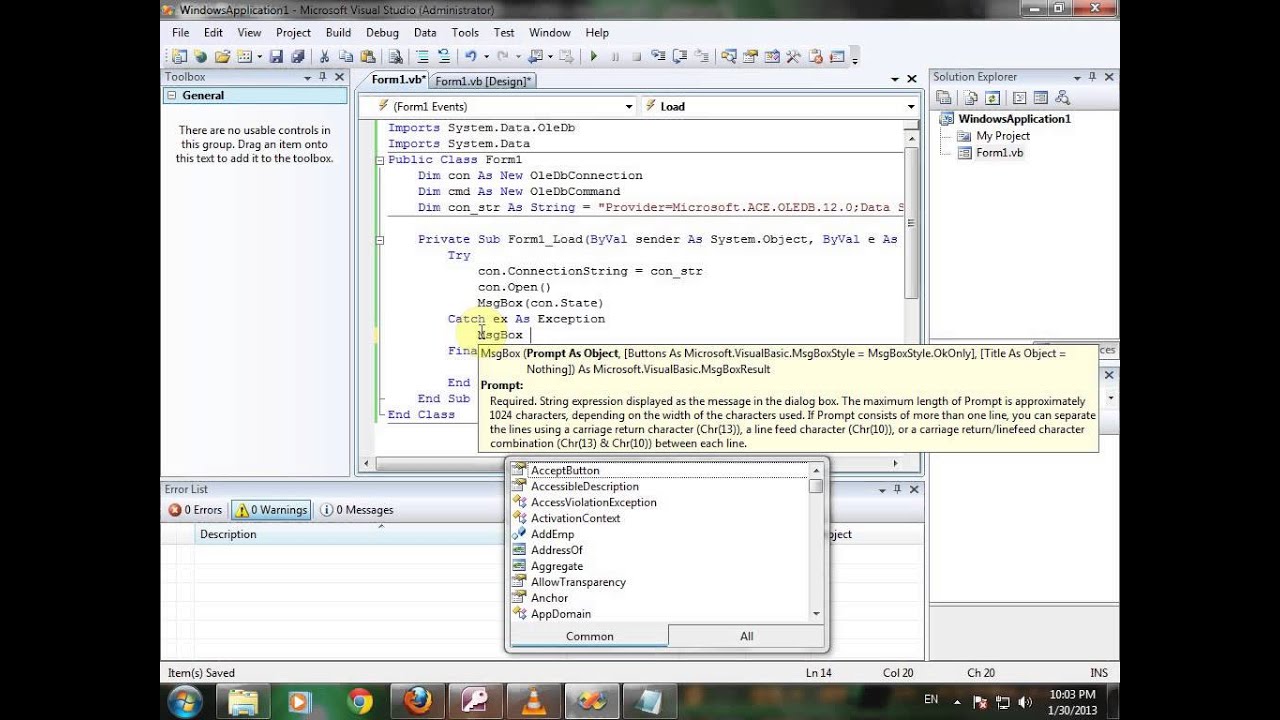The image size is (1280, 720).
Task: Open the Project menu
Action: point(293,33)
